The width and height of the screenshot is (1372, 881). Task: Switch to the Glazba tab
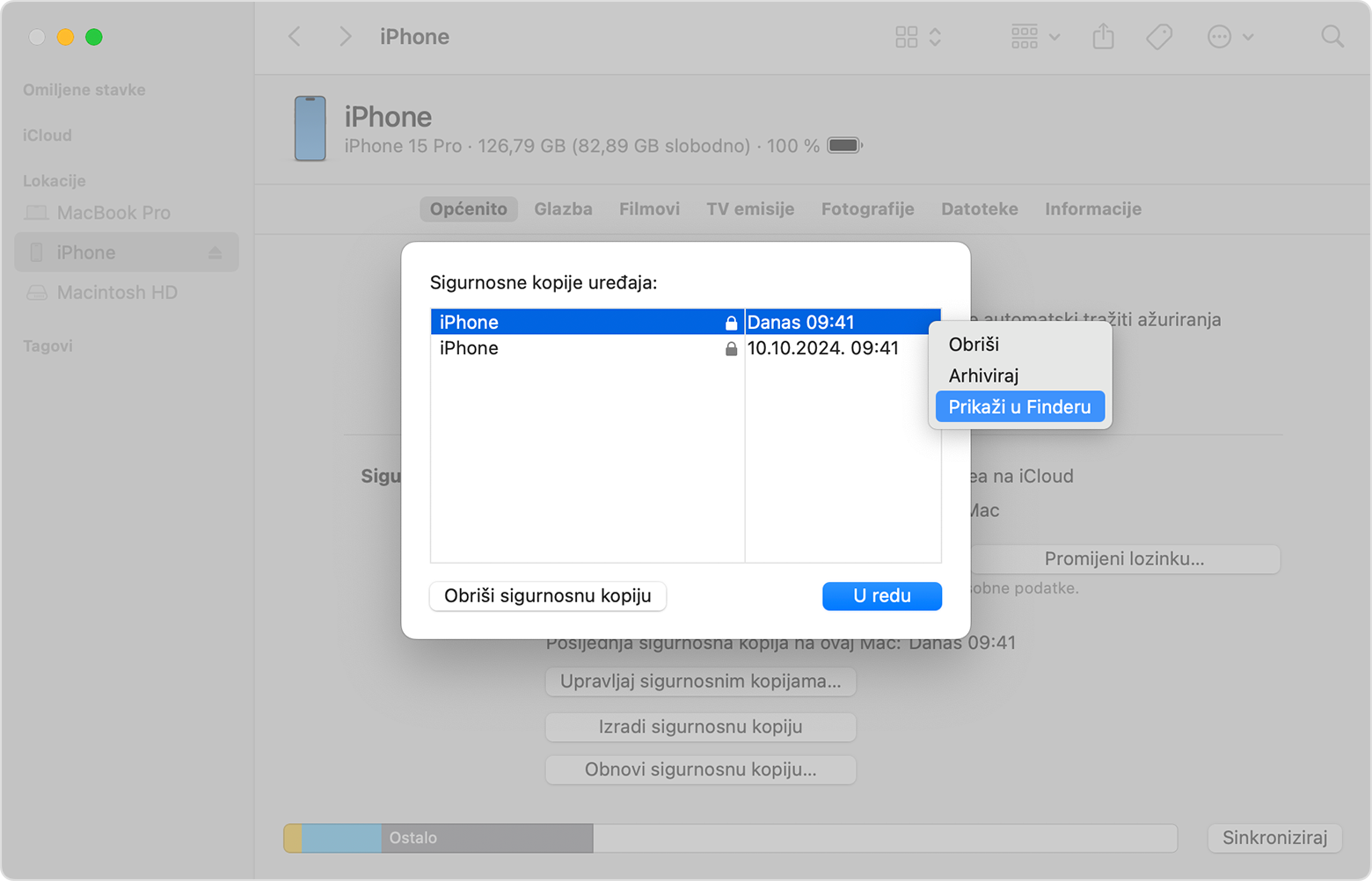pyautogui.click(x=563, y=208)
